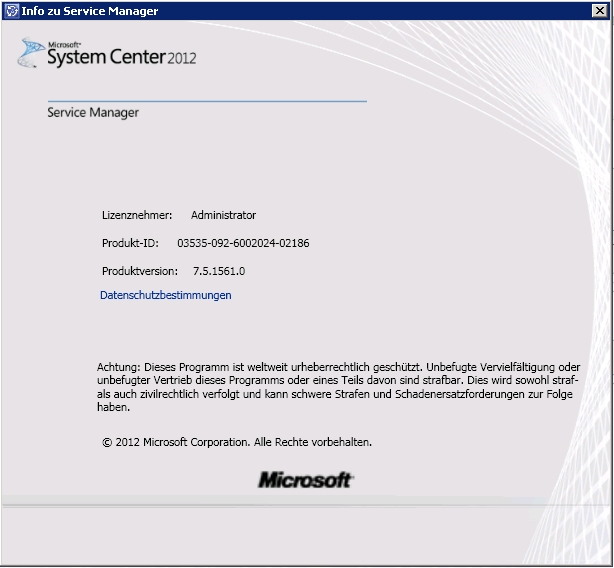This screenshot has width=614, height=568.
Task: Click the Service Manager icon in title bar
Action: 11,11
